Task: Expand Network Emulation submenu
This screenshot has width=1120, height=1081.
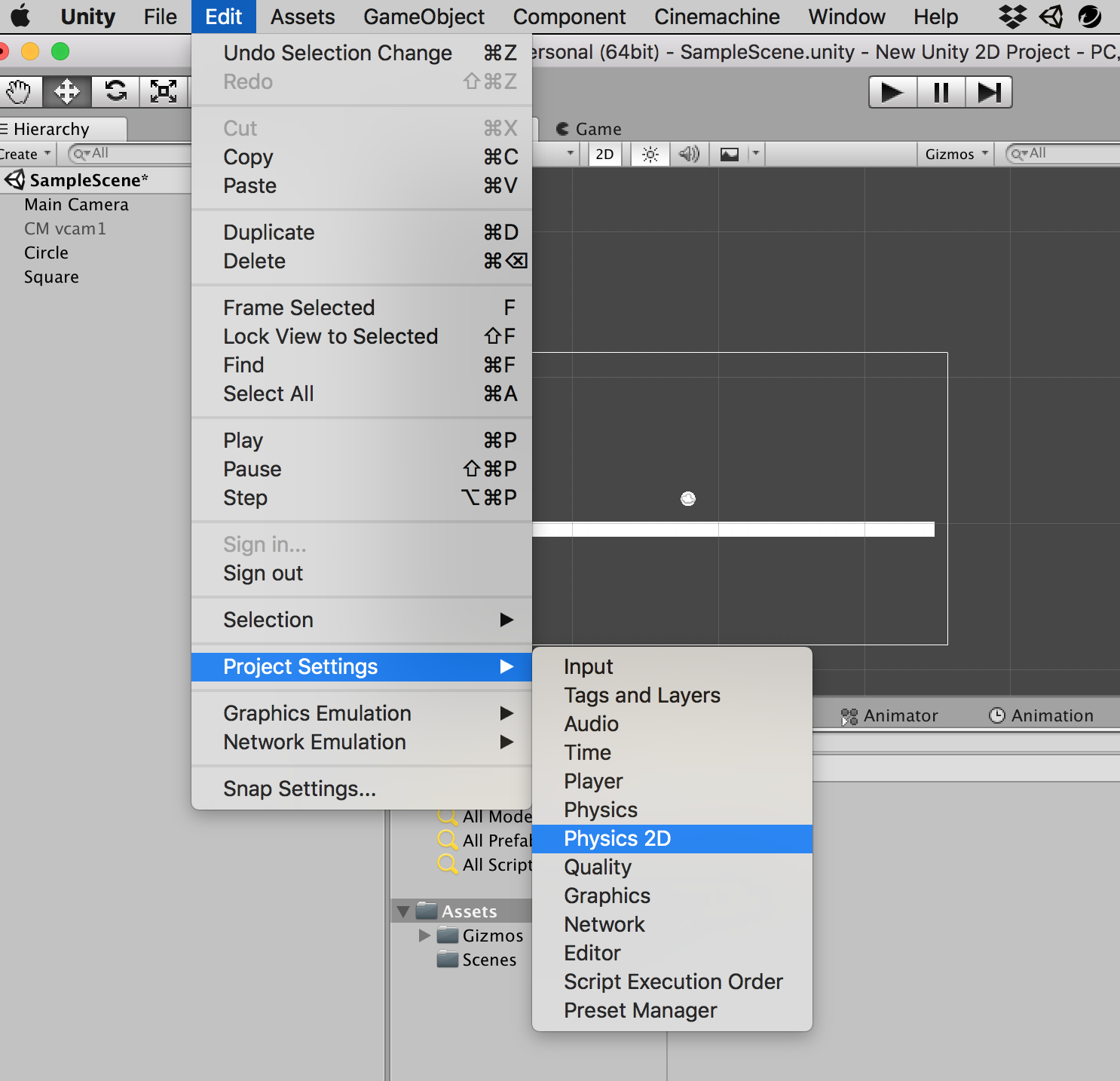Action: [362, 742]
